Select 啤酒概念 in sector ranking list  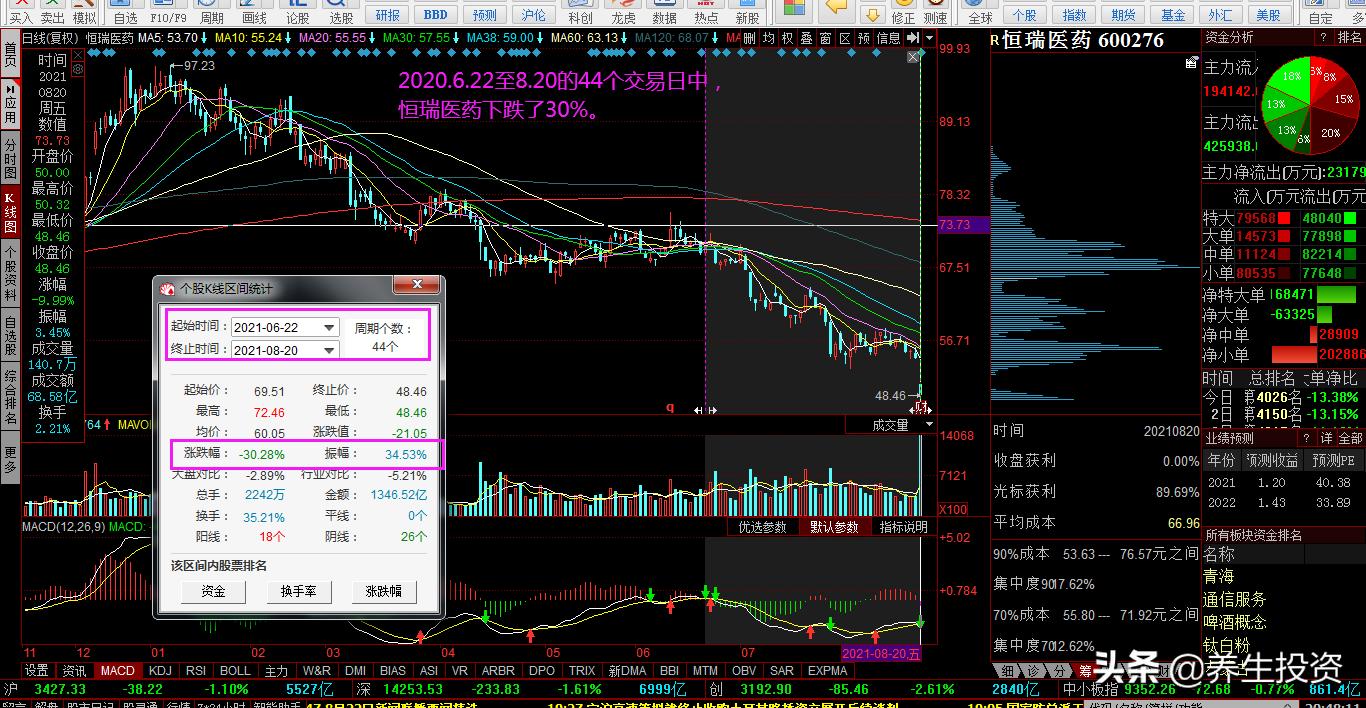coord(1234,622)
